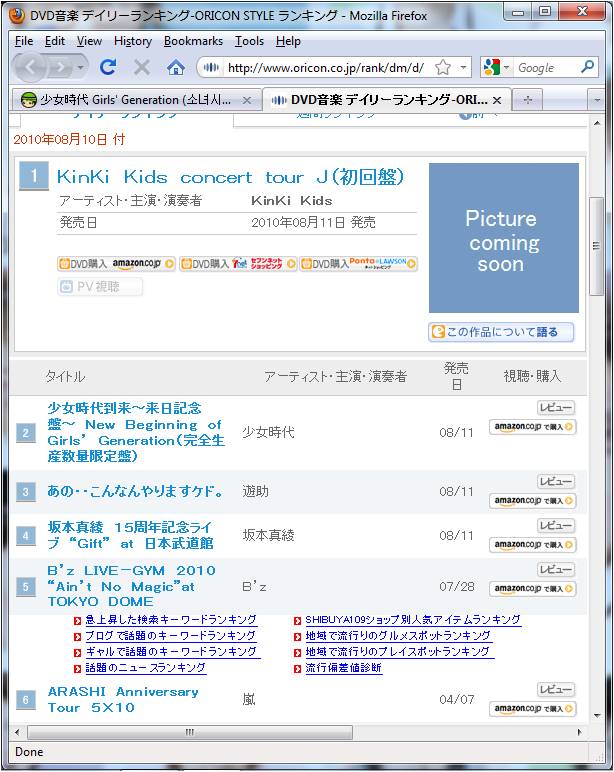Click the PV視聴 button
Screen dimensions: 614x772
100,286
